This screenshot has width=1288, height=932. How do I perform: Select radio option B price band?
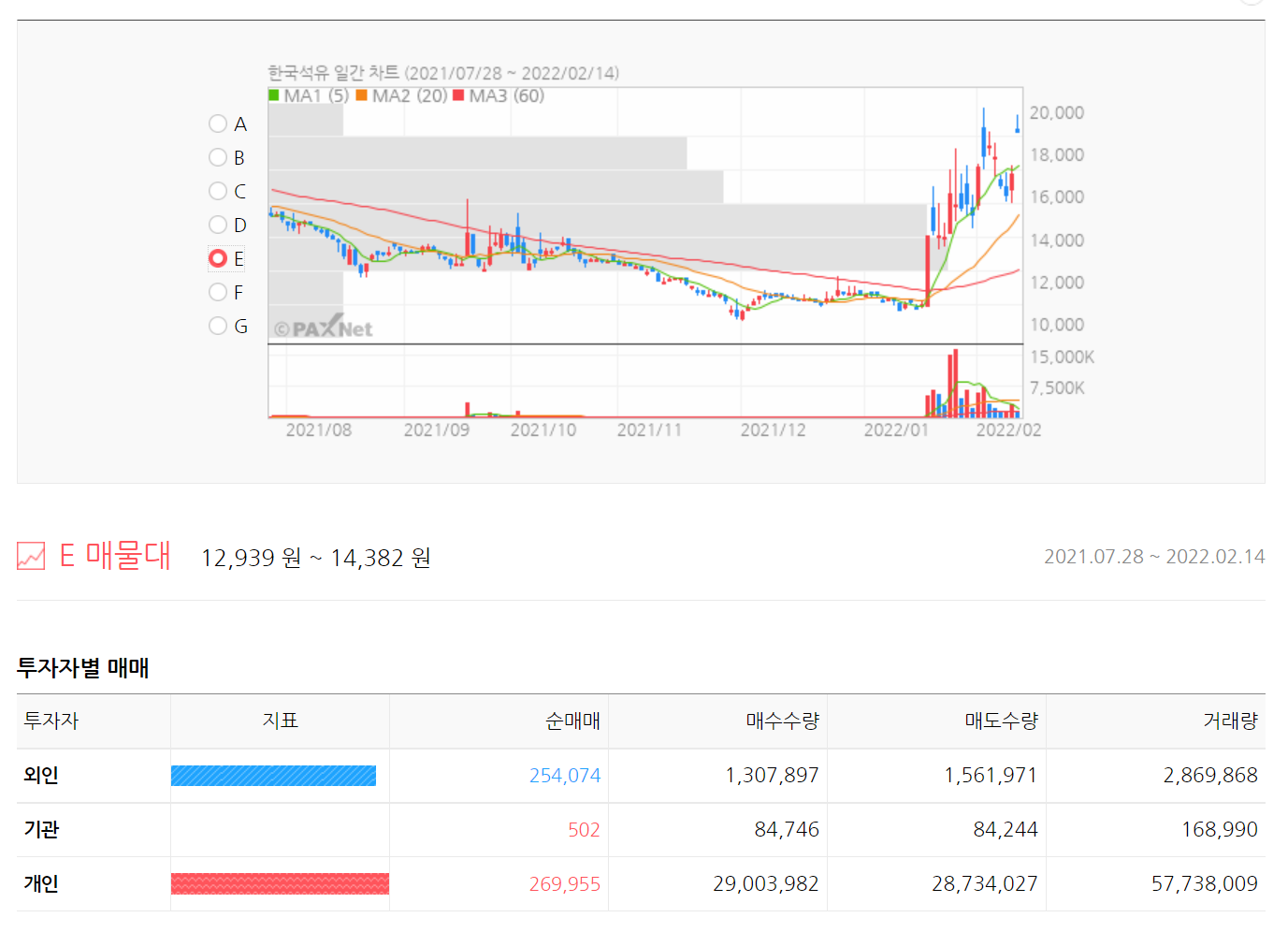[218, 157]
